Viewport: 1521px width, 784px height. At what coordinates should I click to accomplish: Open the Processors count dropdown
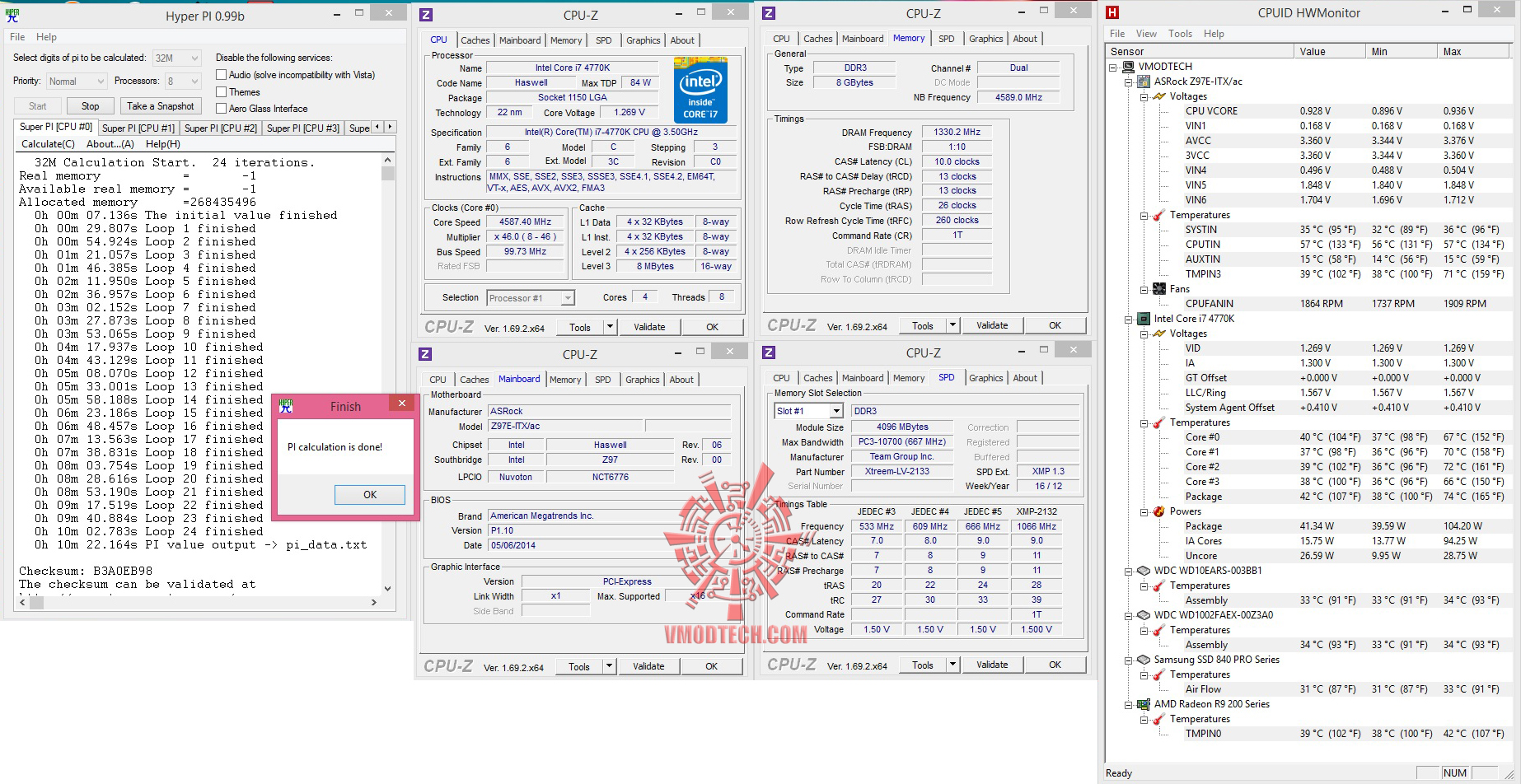[x=183, y=82]
